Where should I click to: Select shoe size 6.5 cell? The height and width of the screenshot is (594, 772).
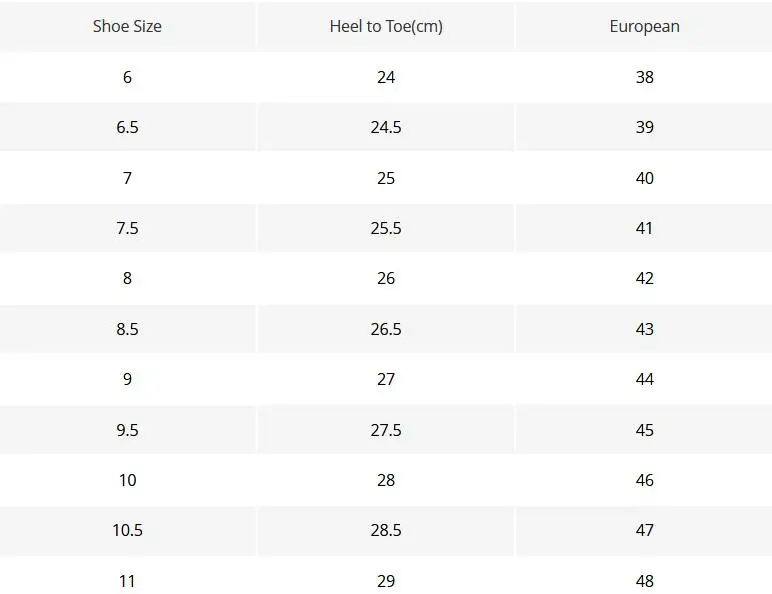128,128
